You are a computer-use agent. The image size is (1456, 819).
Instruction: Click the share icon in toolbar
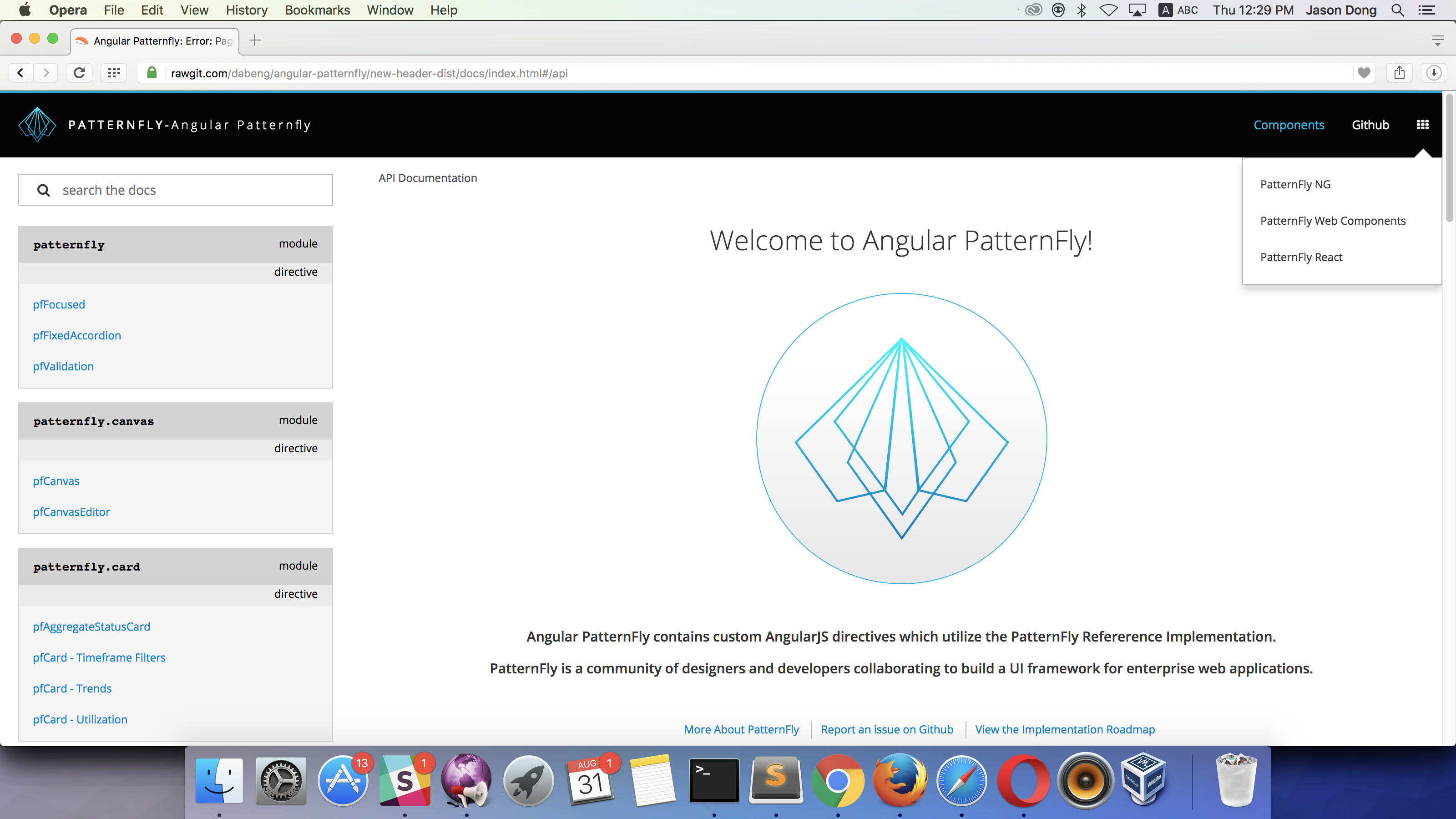1400,73
